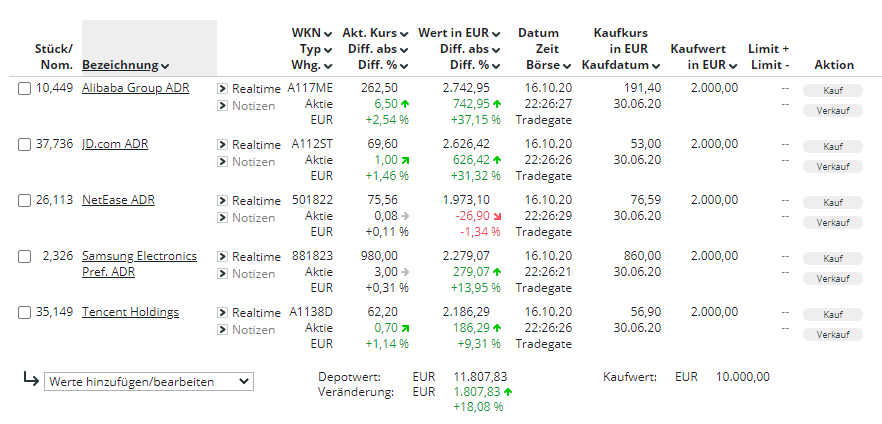Sort by Börse column header
882x424 pixels.
point(548,65)
